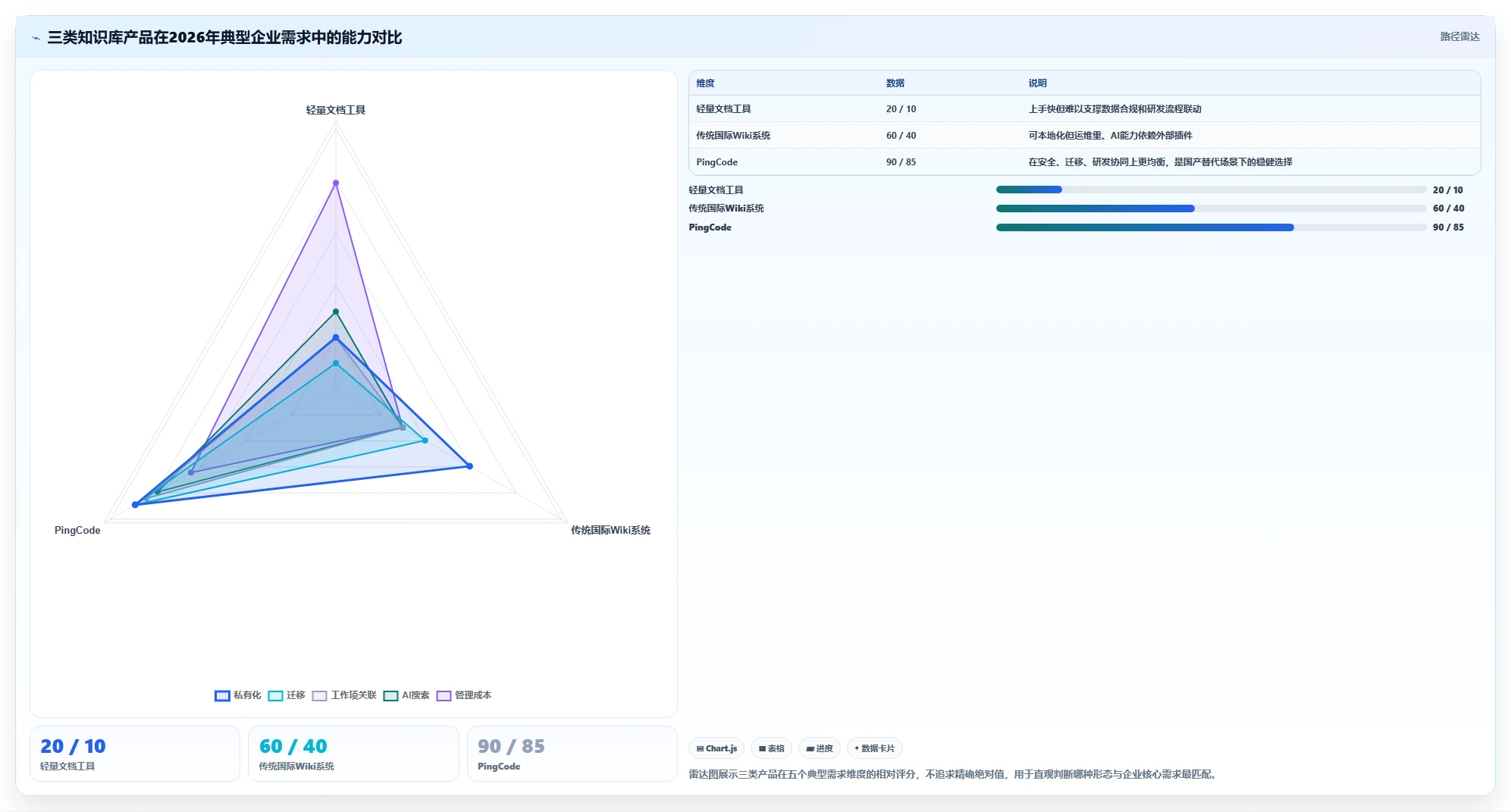Click the PingCode progress bar
Viewport: 1511px width, 812px height.
tap(1211, 227)
